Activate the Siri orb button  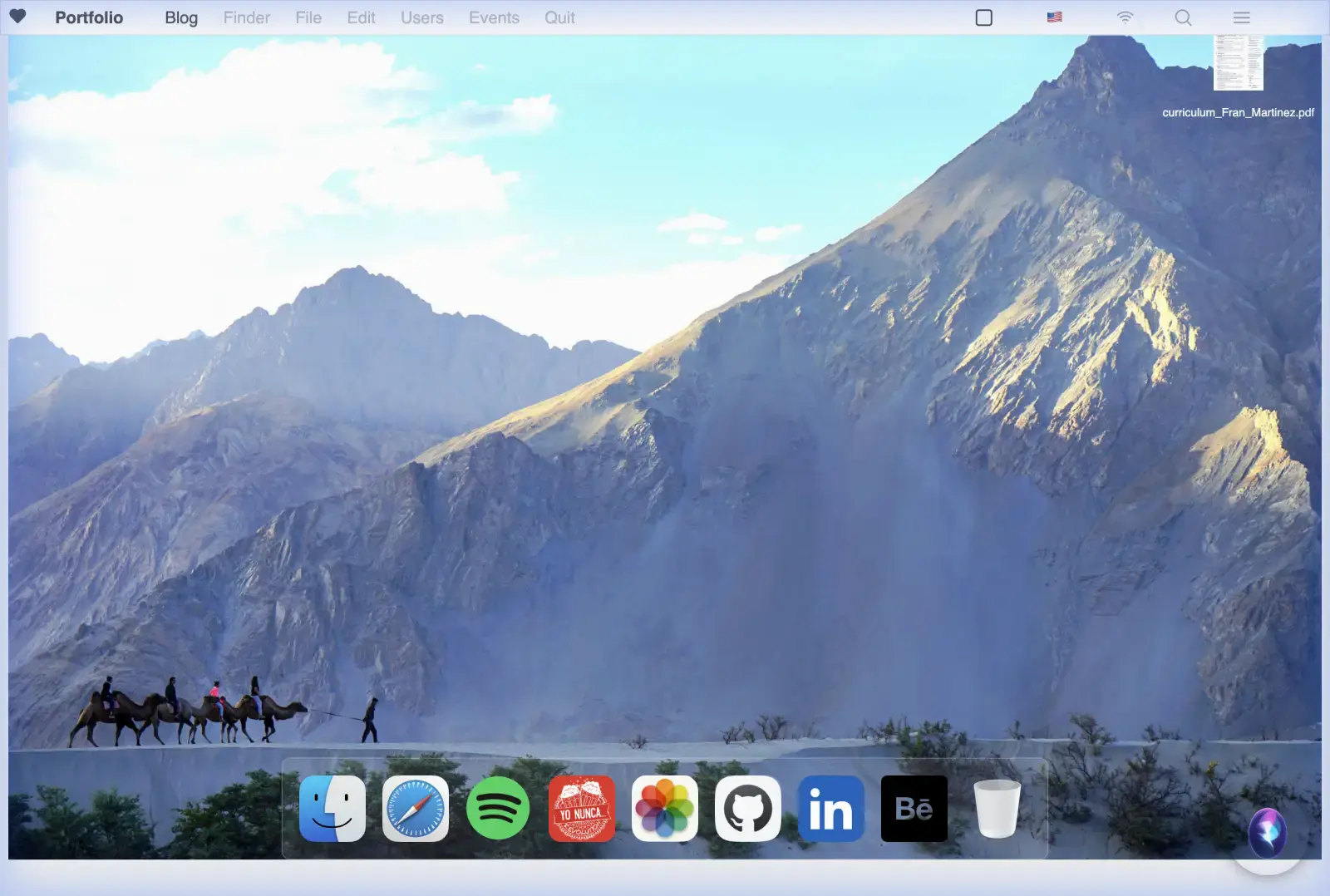pyautogui.click(x=1268, y=833)
